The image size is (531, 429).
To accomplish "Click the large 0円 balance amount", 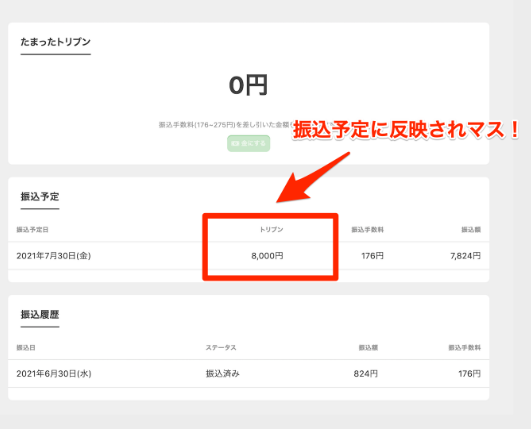I will point(249,85).
